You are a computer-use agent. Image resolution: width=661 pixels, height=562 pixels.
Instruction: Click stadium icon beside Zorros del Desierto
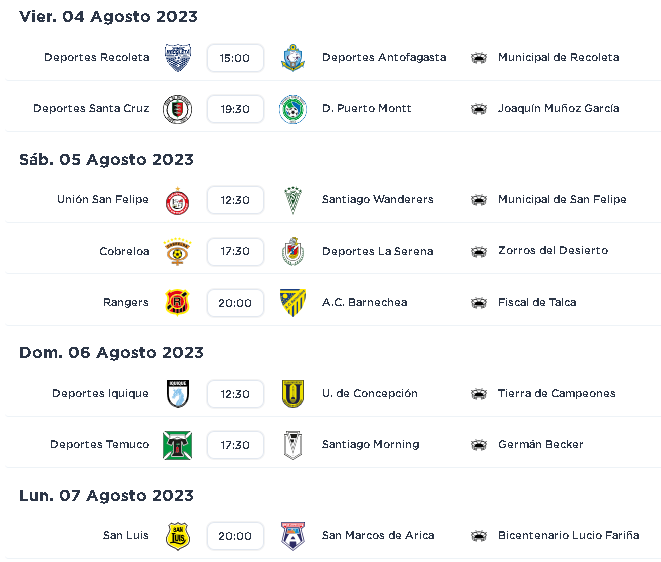click(478, 252)
